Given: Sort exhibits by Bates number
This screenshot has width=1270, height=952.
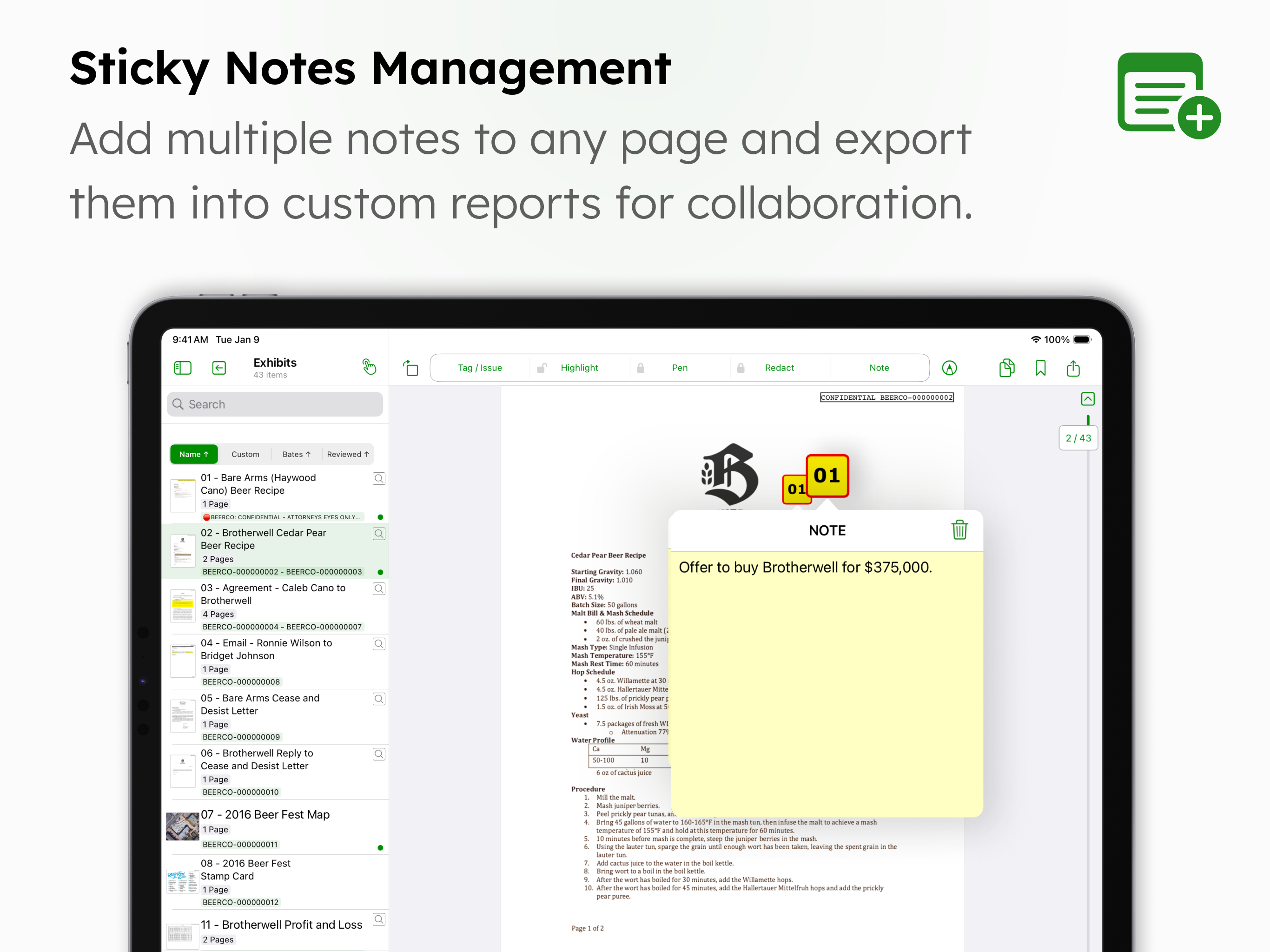Looking at the screenshot, I should [x=296, y=454].
